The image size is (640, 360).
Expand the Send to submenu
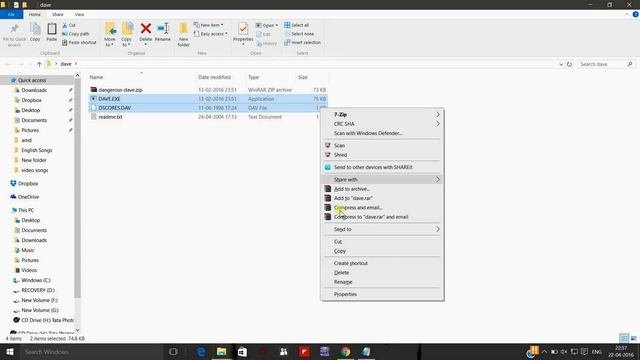pos(382,229)
